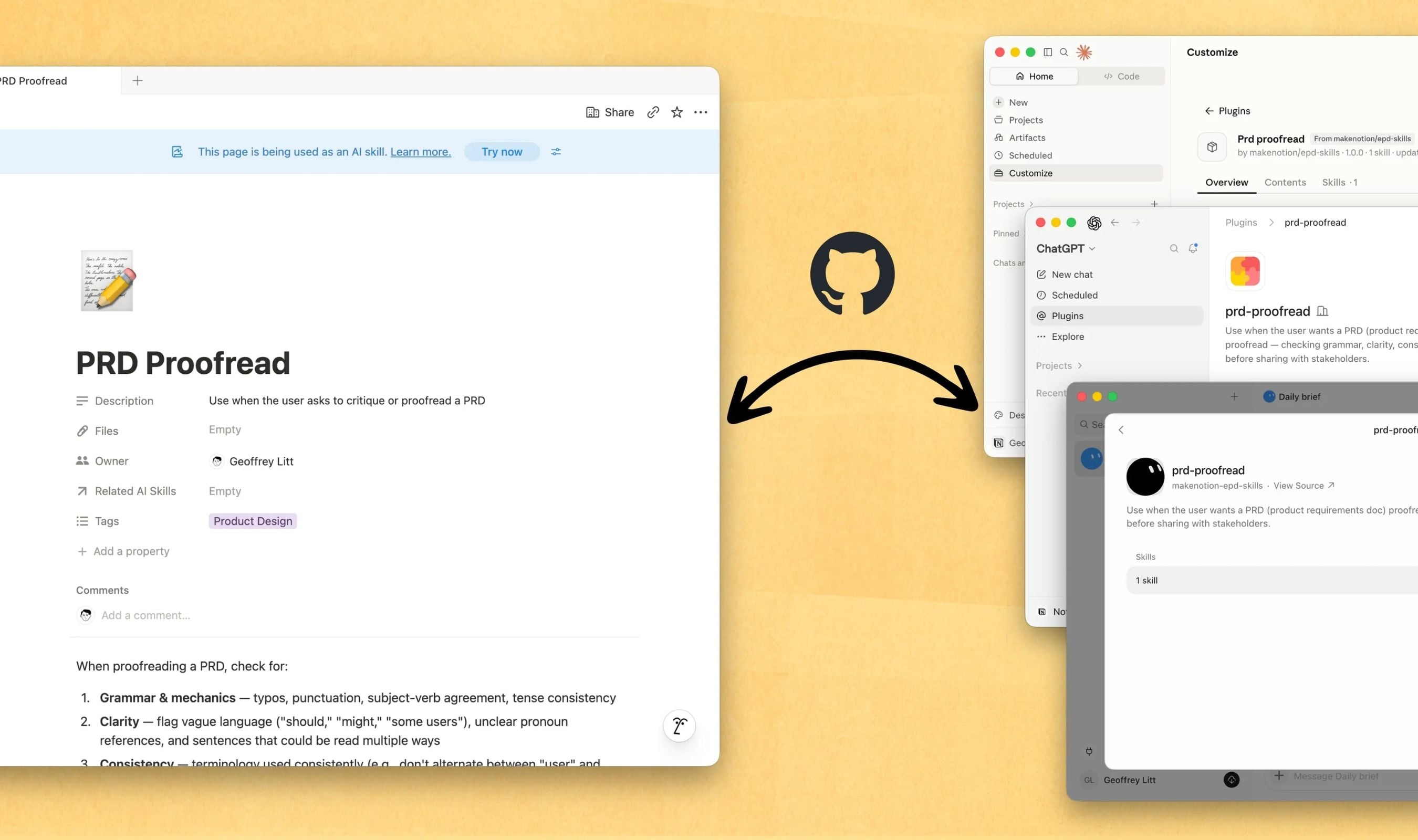Viewport: 1418px width, 840px height.
Task: Select the Skills tab in Claude plugin page
Action: click(x=1339, y=182)
